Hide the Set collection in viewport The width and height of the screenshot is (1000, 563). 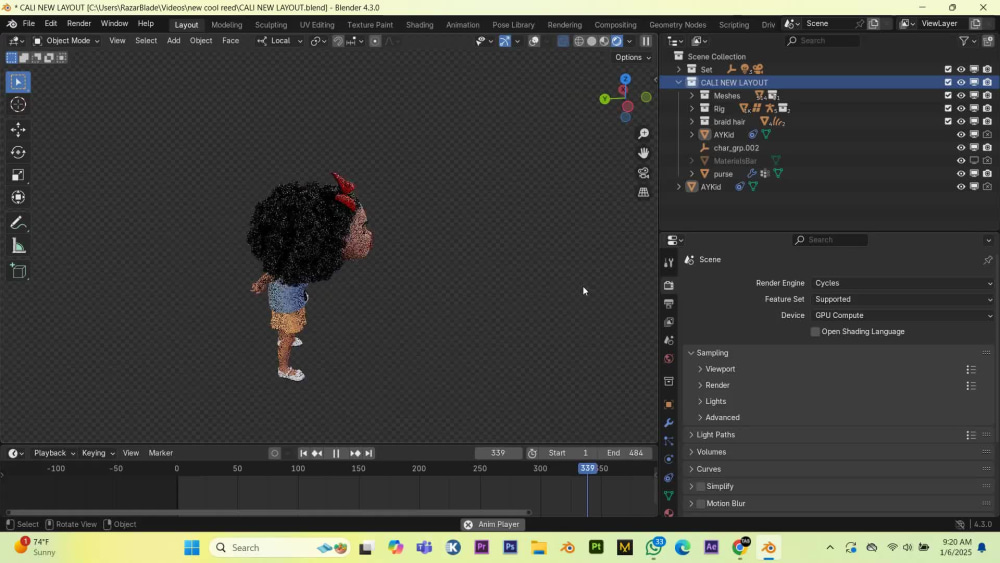point(961,69)
